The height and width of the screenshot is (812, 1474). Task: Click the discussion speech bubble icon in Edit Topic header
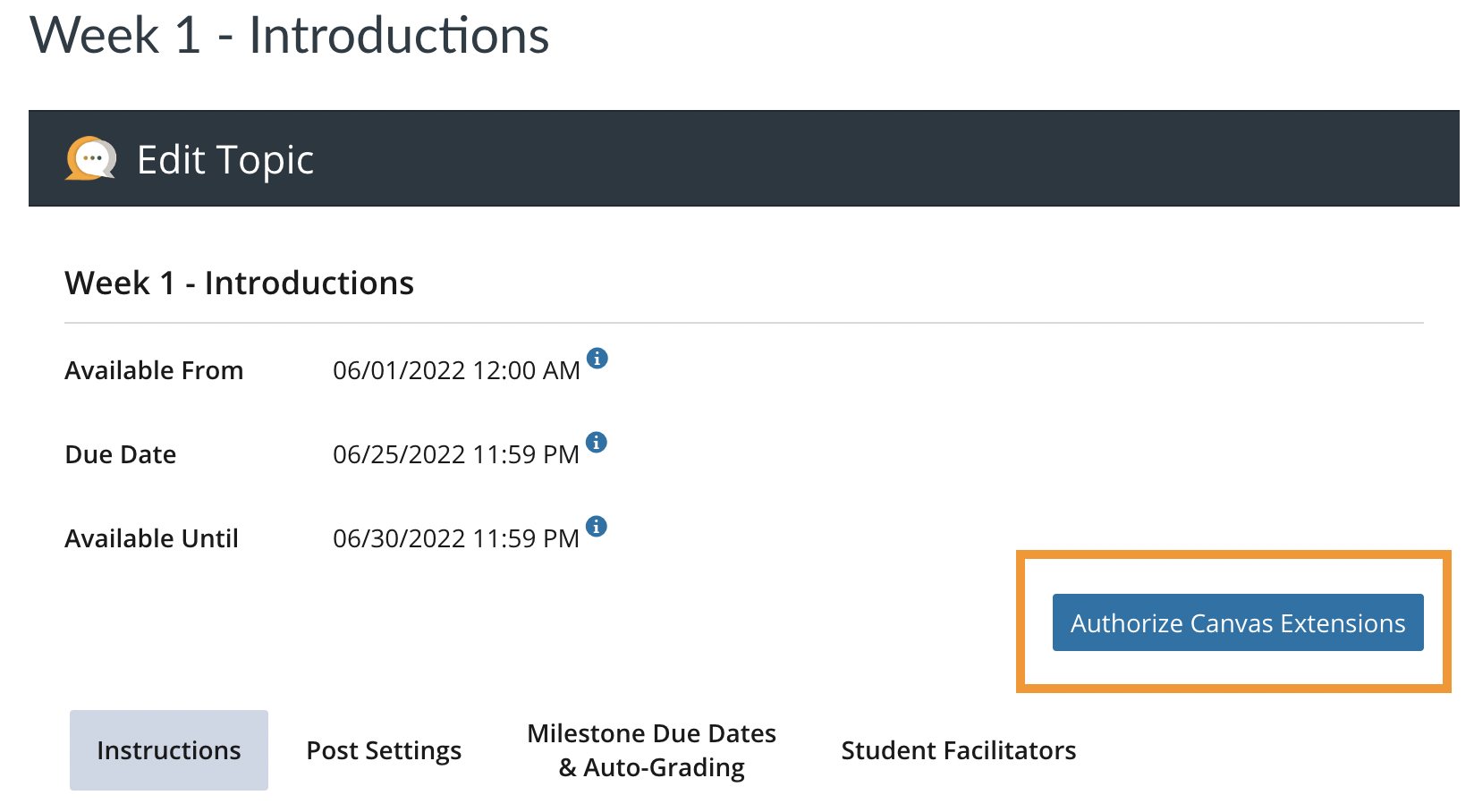[x=89, y=159]
